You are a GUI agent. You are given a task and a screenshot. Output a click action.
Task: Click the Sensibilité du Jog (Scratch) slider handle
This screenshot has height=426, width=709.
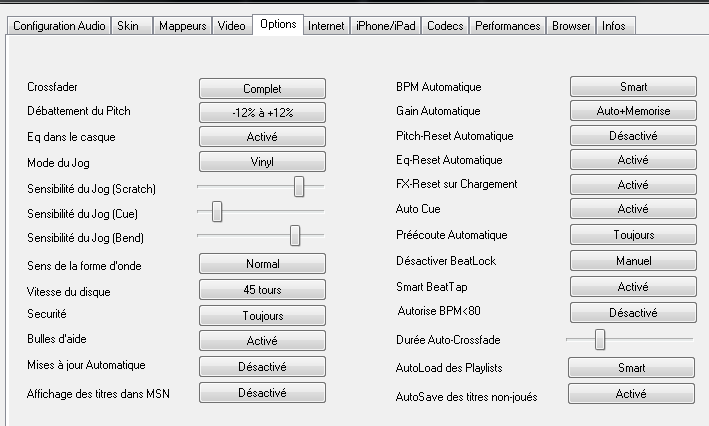point(299,186)
